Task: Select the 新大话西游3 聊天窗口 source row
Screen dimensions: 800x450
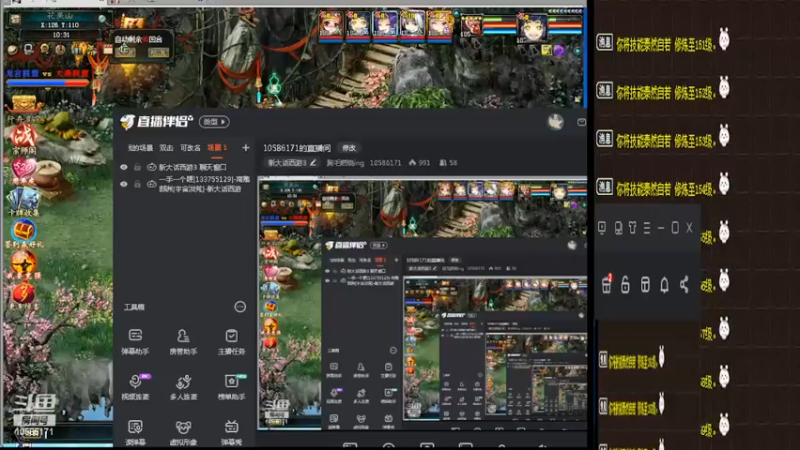Action: click(x=184, y=167)
